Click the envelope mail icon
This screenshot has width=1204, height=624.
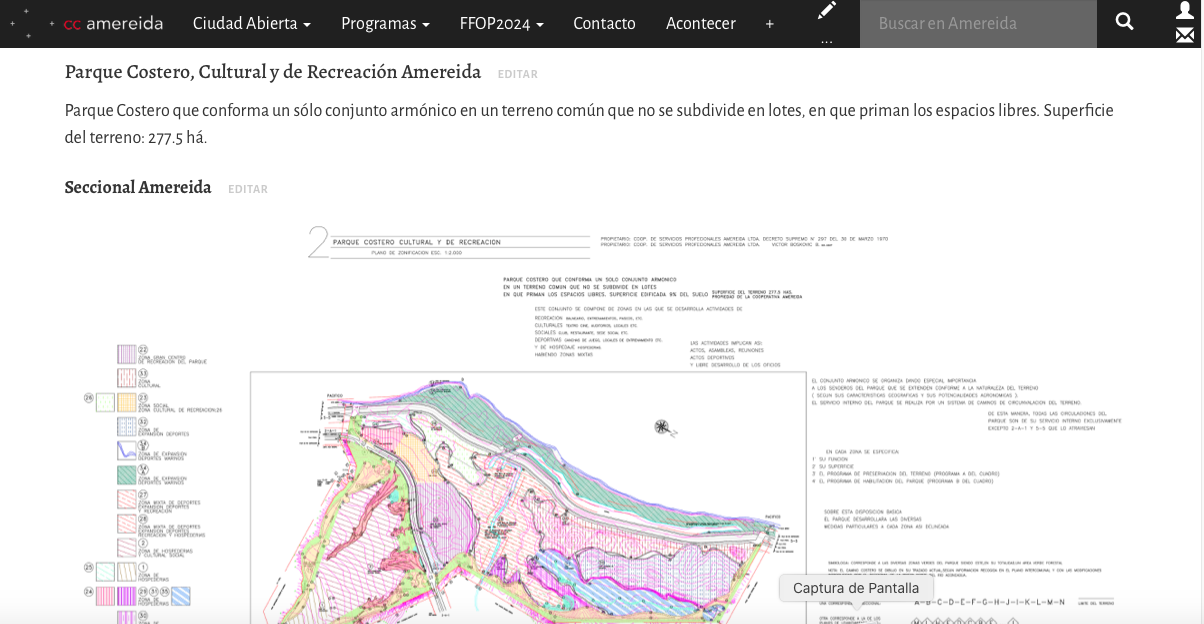pos(1185,36)
